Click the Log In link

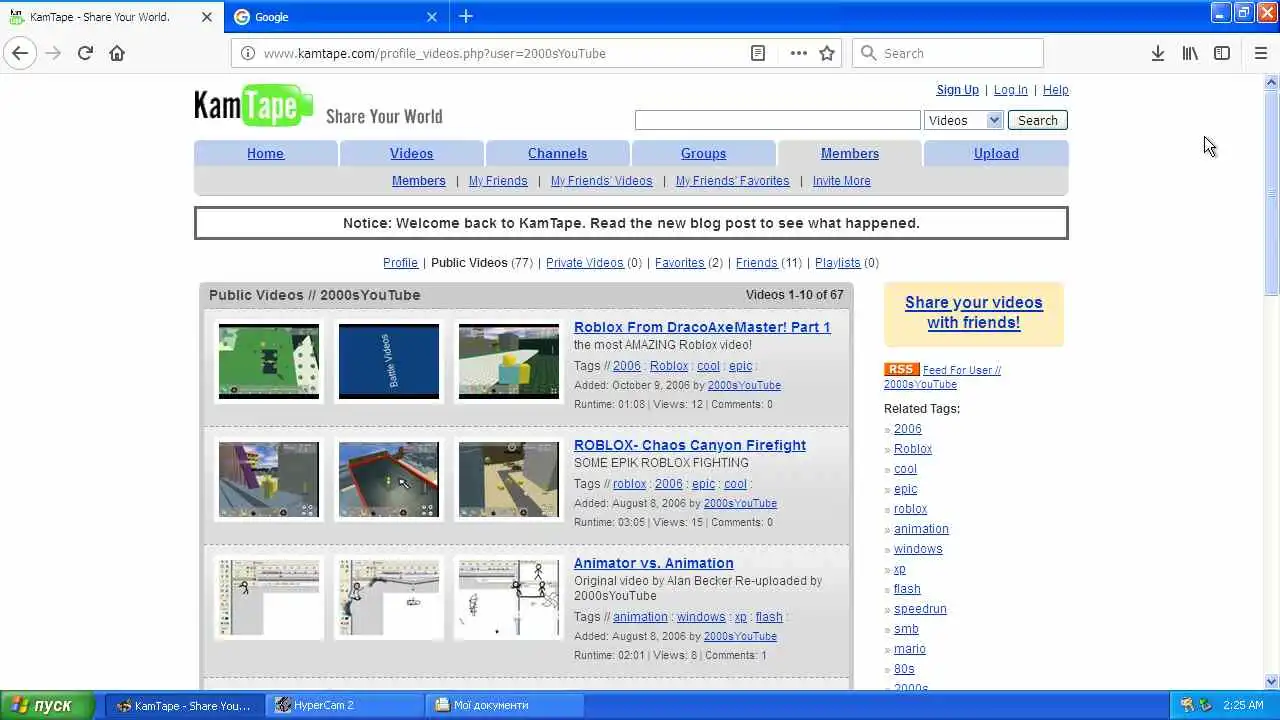coord(1010,90)
